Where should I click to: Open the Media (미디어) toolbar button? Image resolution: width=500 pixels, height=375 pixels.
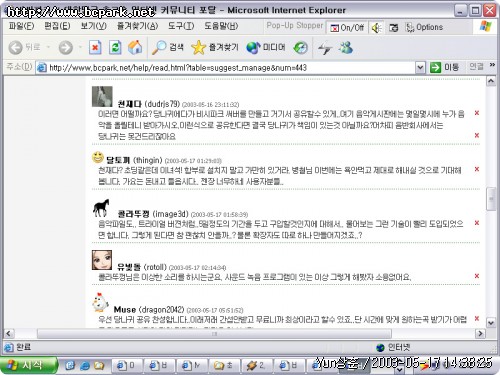coord(266,48)
